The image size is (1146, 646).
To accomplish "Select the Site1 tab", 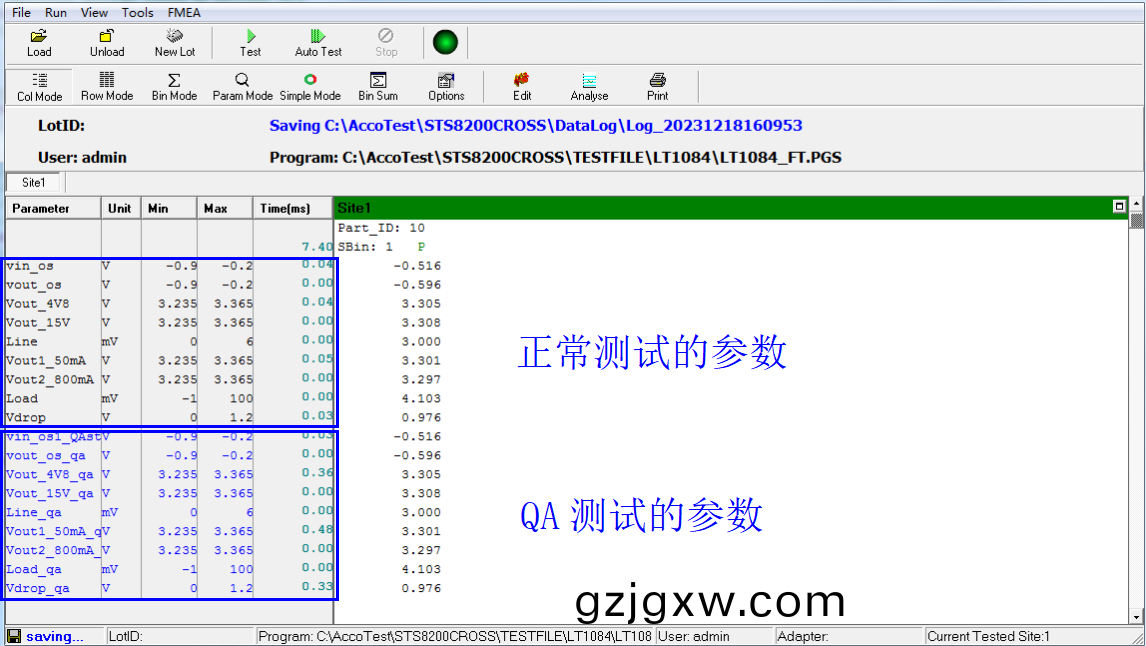I will [33, 182].
